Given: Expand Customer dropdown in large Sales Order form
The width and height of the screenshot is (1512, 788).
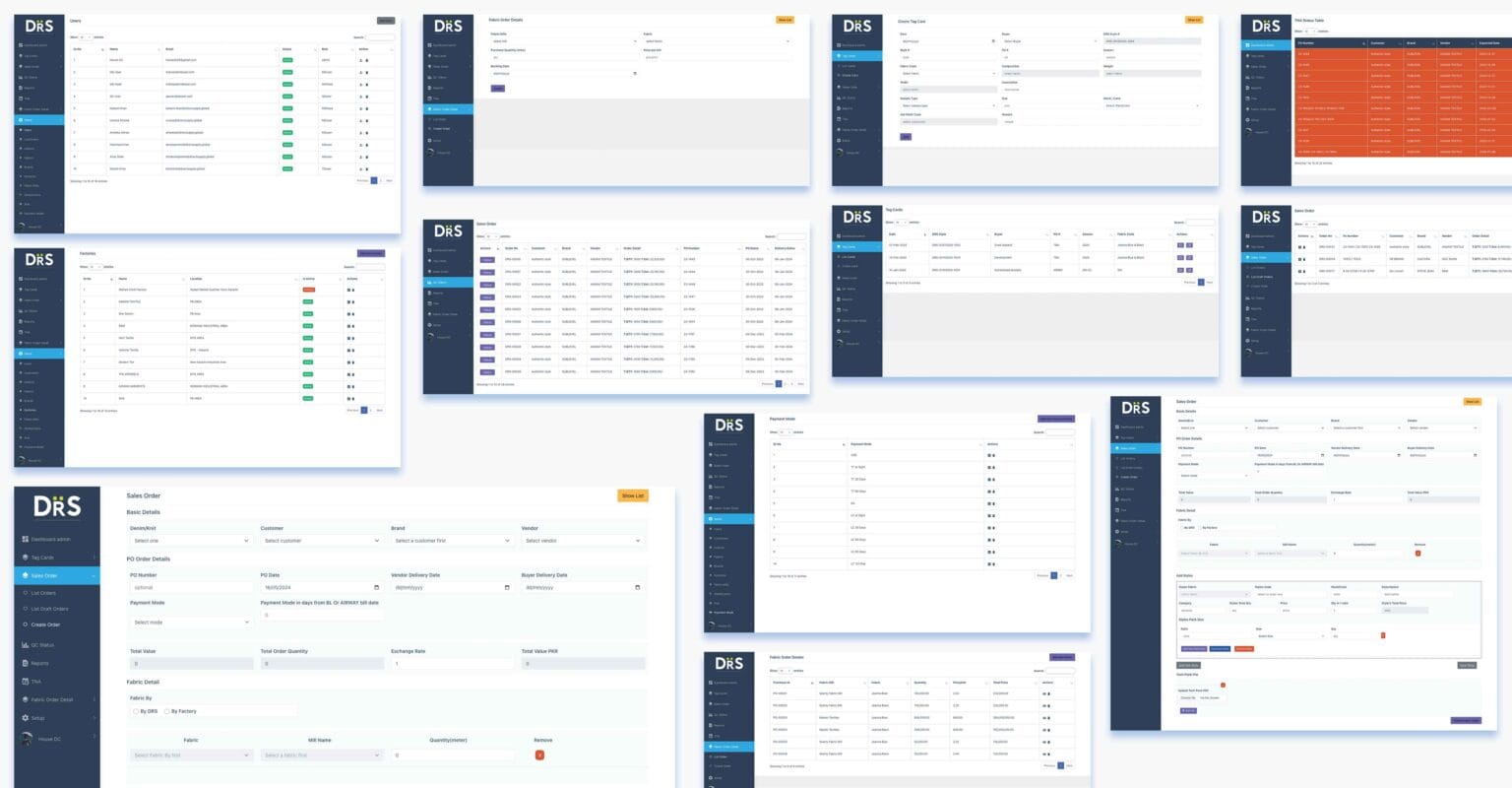Looking at the screenshot, I should point(321,541).
